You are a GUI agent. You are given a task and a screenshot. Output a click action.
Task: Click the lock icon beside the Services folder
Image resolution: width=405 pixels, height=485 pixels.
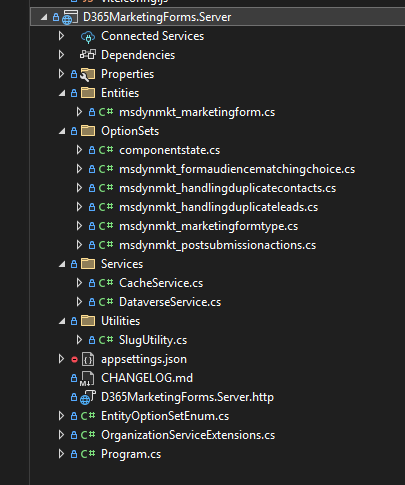[x=74, y=264]
